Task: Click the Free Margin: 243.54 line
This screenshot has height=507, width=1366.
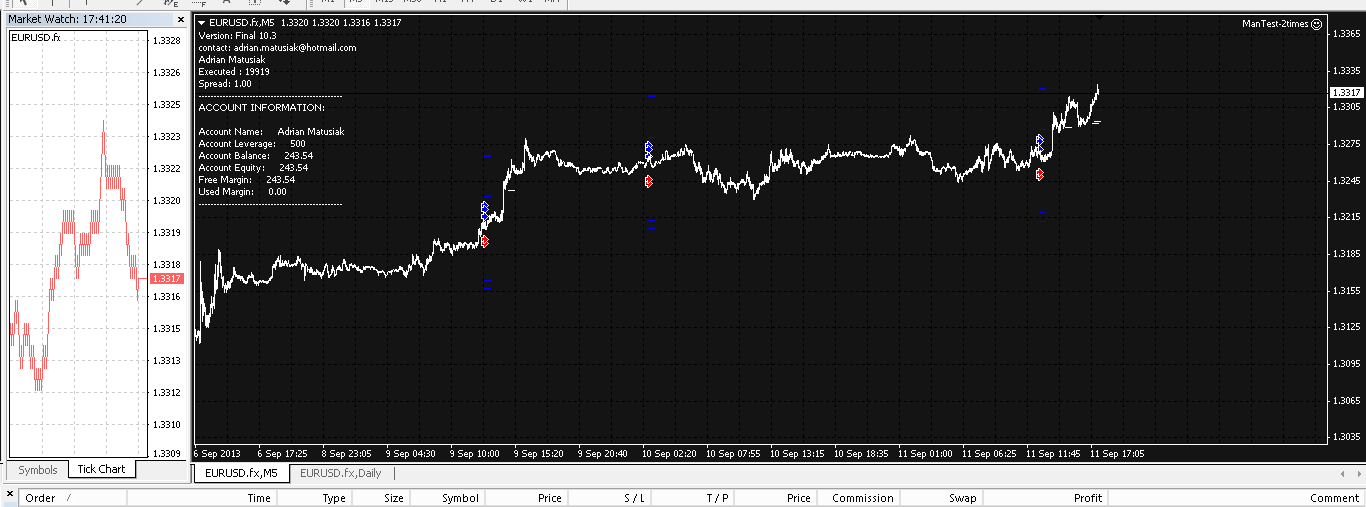Action: 247,179
